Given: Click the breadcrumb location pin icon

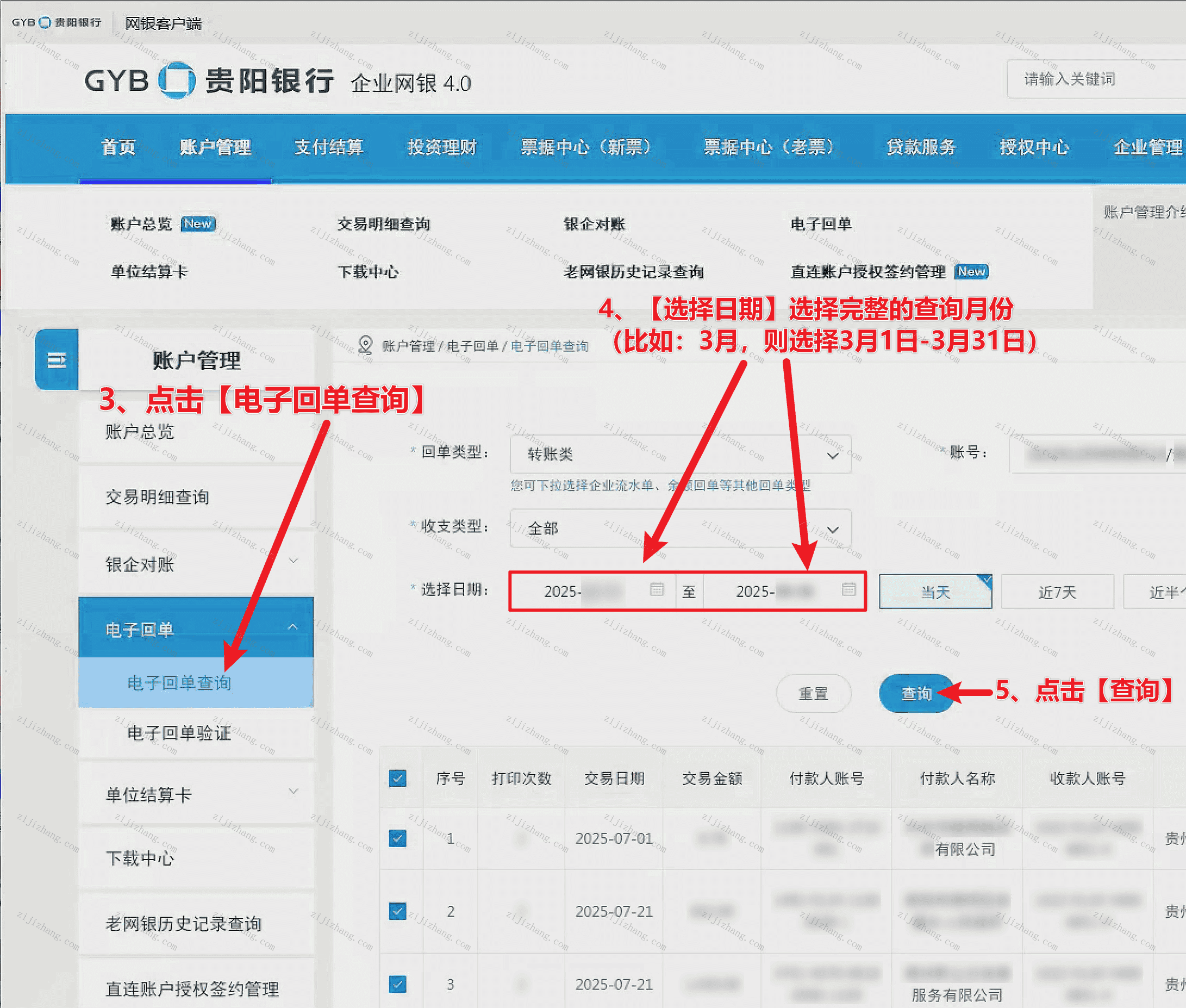Looking at the screenshot, I should point(365,345).
